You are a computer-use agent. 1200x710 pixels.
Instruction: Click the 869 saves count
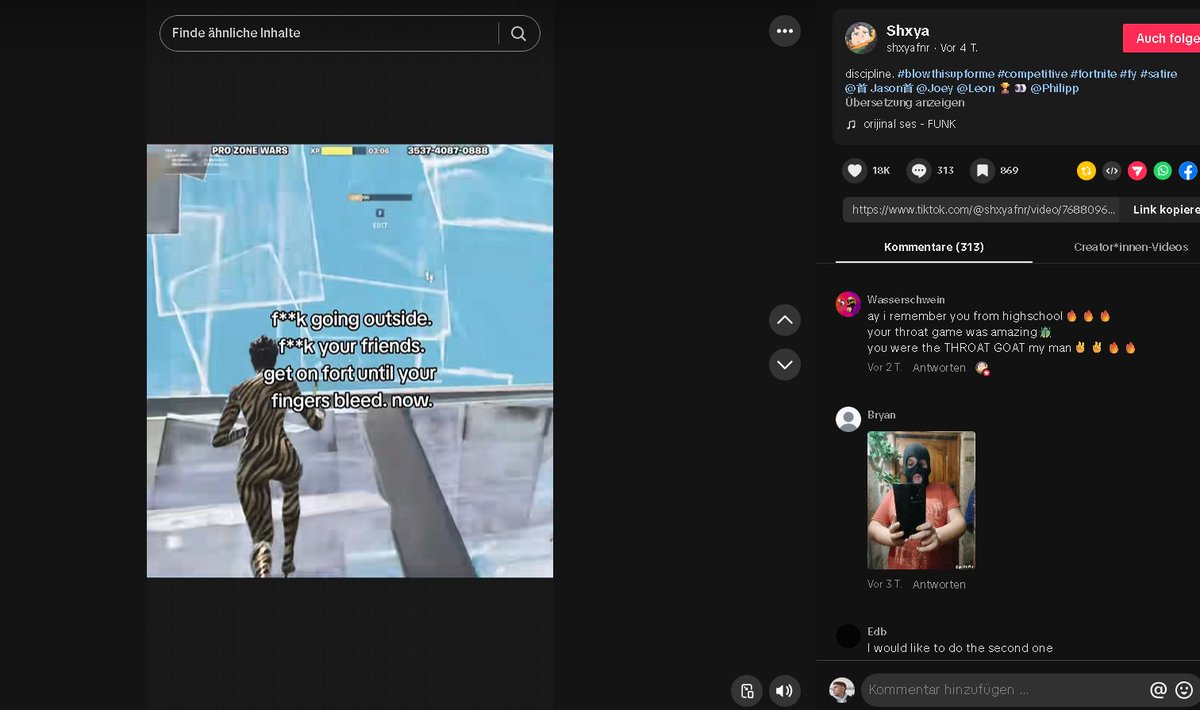(1009, 171)
